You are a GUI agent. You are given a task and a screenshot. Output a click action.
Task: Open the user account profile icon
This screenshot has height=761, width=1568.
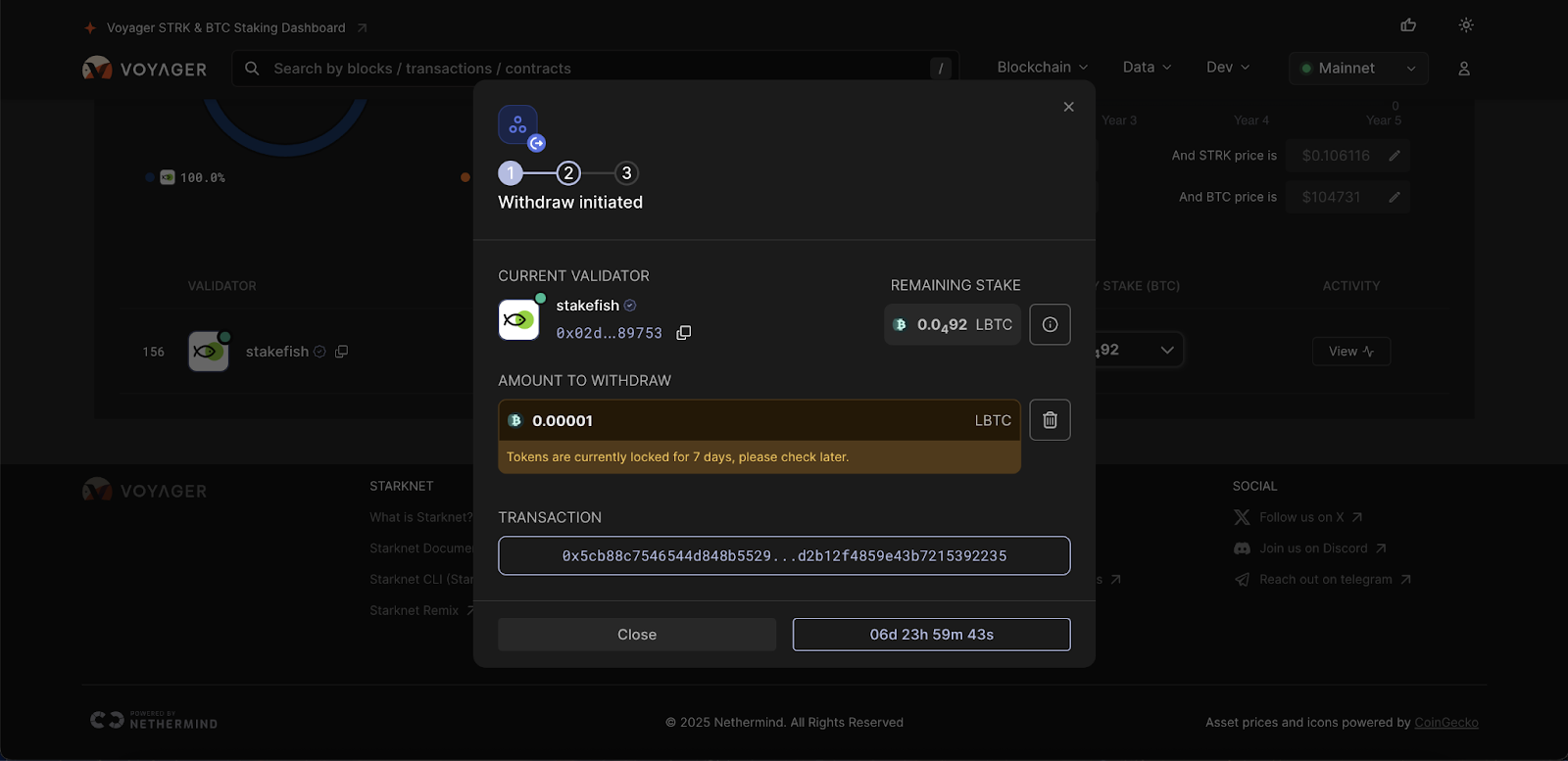(x=1464, y=69)
